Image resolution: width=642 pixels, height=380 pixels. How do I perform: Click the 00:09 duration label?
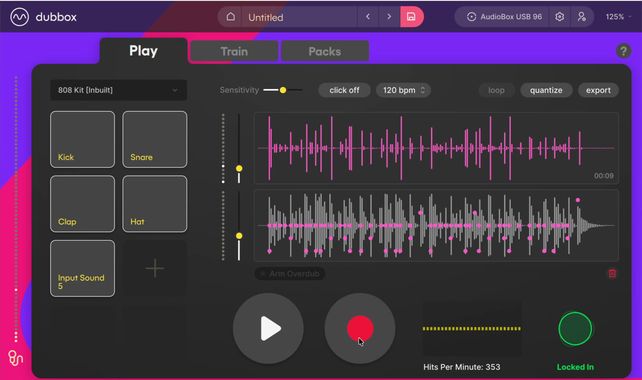604,176
